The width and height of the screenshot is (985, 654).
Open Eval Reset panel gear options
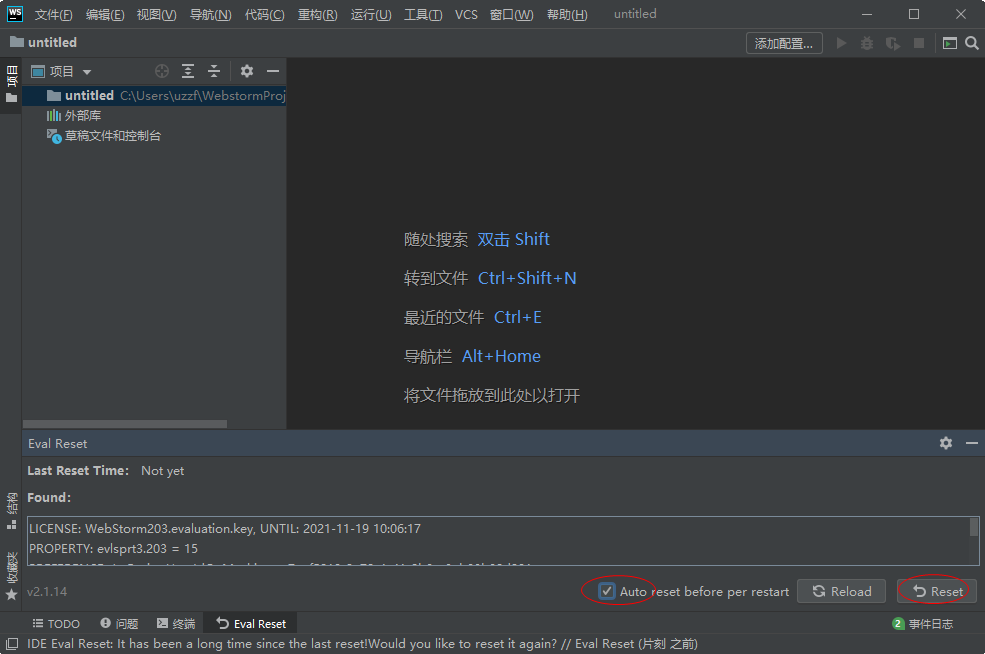[x=946, y=443]
